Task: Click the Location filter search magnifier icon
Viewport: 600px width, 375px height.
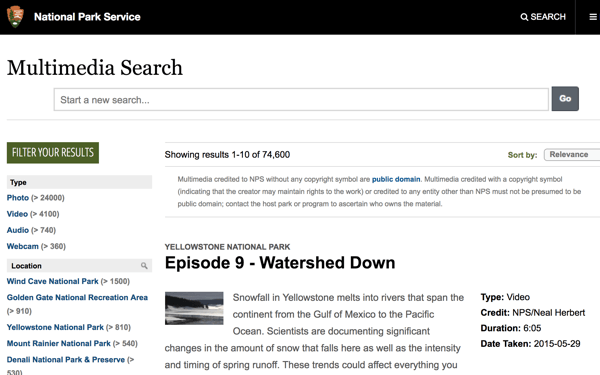Action: (x=144, y=266)
